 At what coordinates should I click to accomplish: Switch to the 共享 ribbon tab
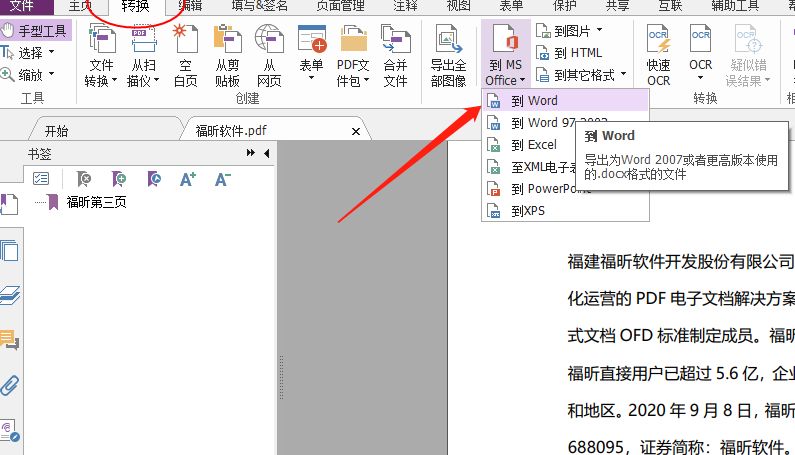pos(618,6)
